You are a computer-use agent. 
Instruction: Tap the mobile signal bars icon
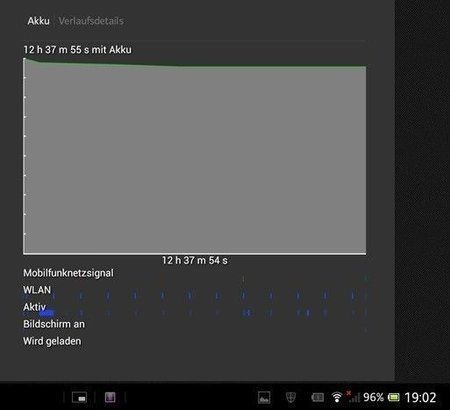(354, 397)
